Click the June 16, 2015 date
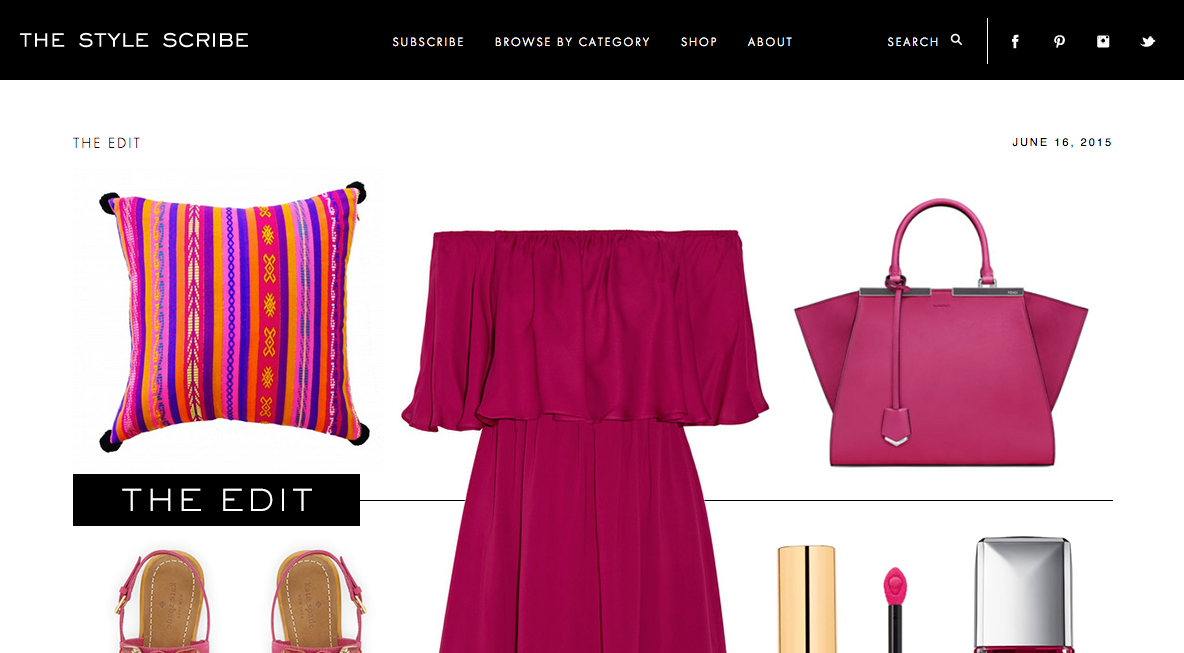This screenshot has width=1184, height=653. coord(1062,142)
